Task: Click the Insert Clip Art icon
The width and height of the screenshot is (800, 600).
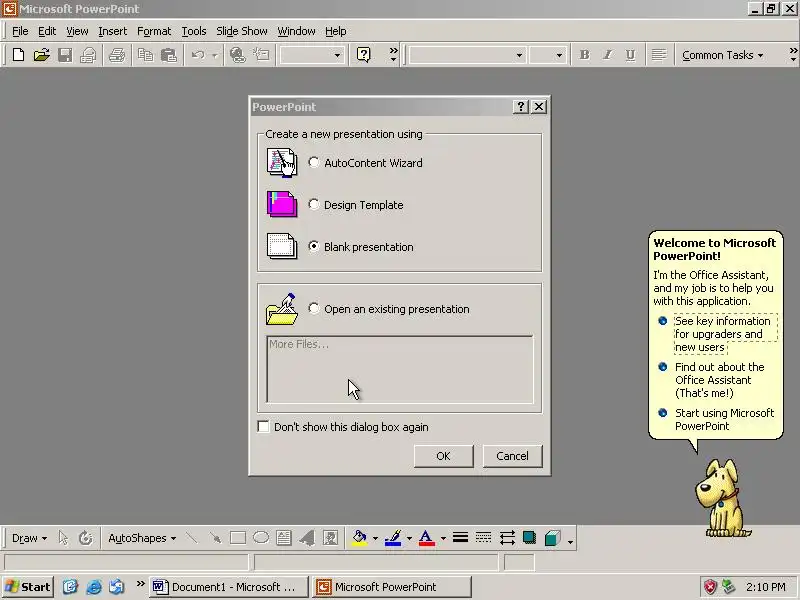Action: pyautogui.click(x=330, y=538)
